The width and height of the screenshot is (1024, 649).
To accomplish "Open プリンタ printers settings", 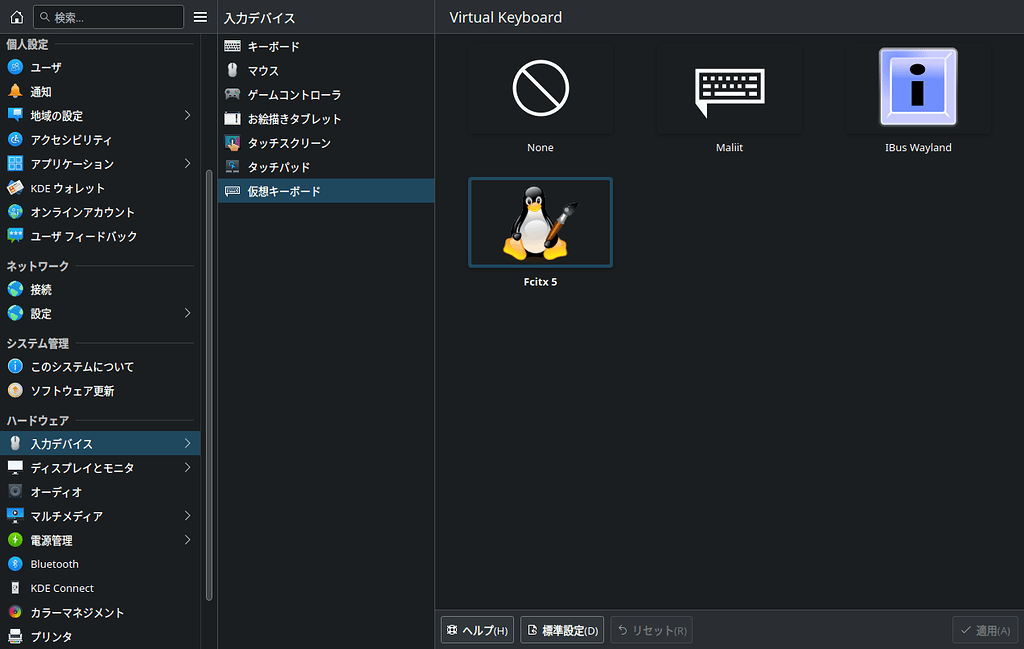I will point(100,637).
